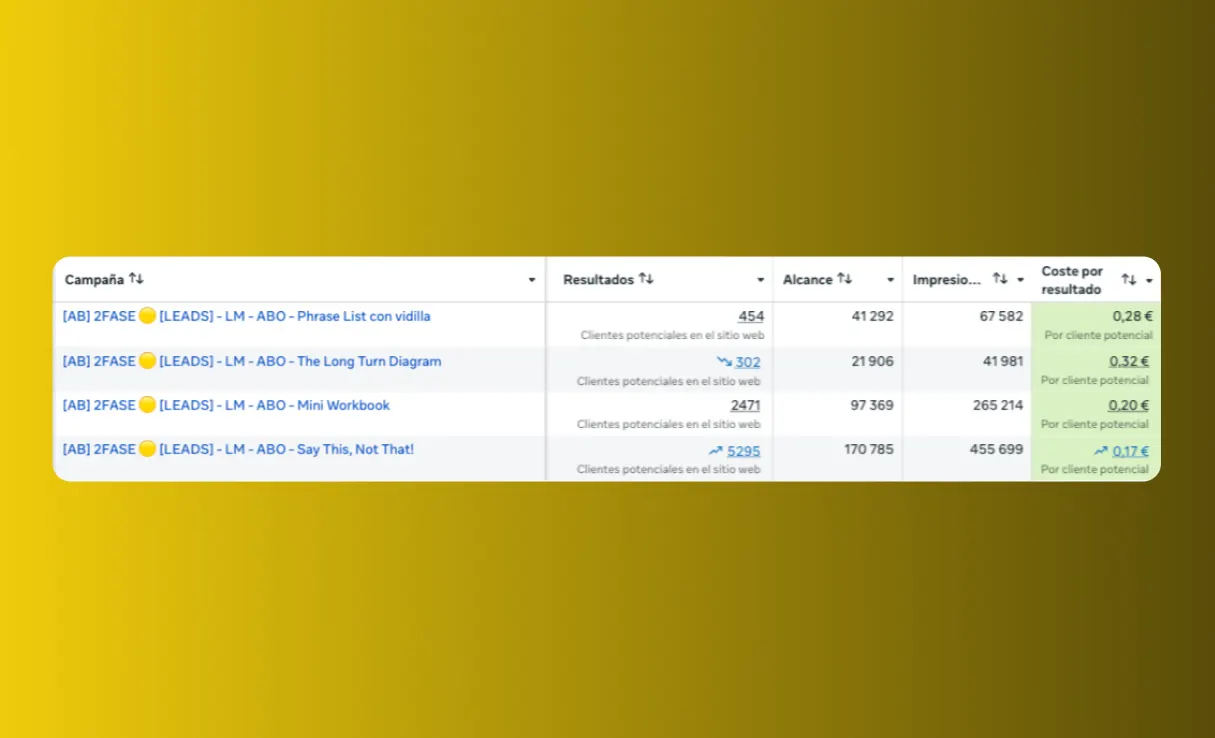The width and height of the screenshot is (1215, 738).
Task: Click the Alcance header label
Action: pos(808,280)
